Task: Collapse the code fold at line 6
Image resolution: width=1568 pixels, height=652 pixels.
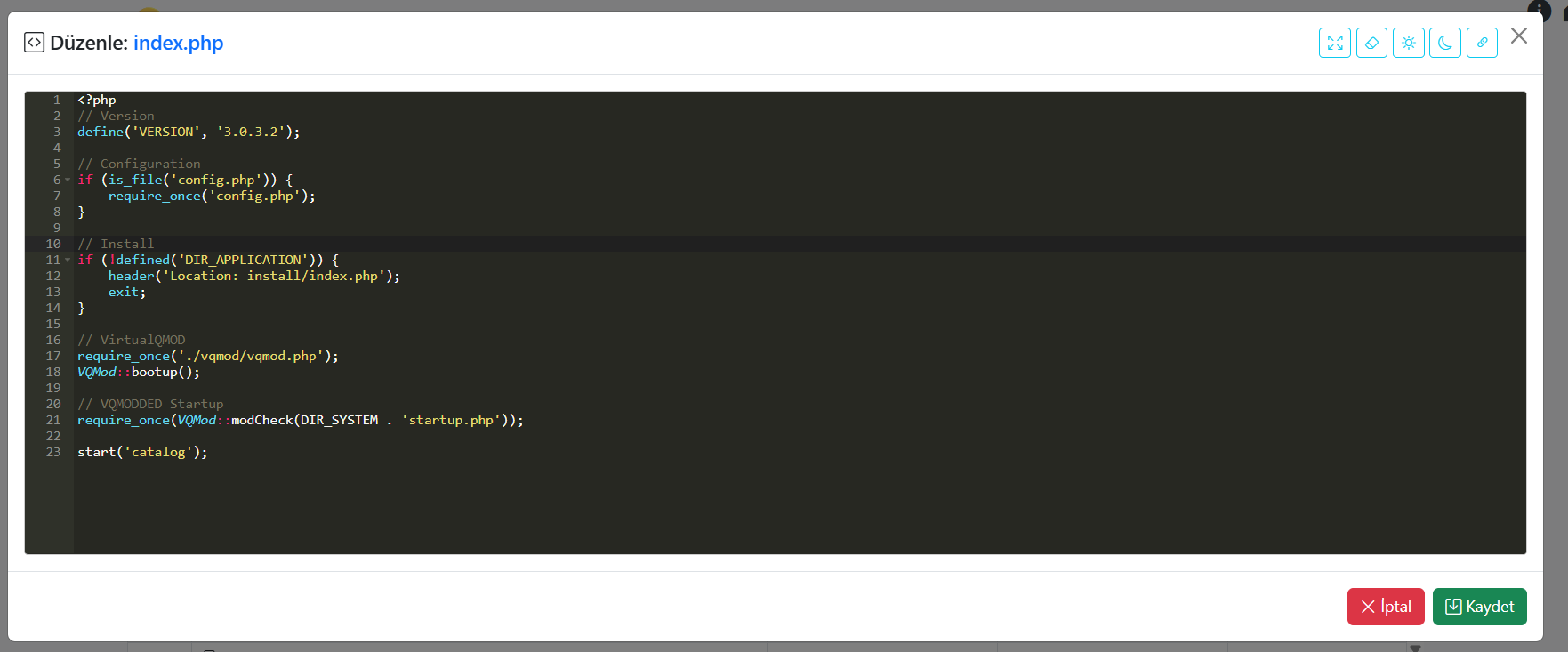Action: tap(68, 180)
